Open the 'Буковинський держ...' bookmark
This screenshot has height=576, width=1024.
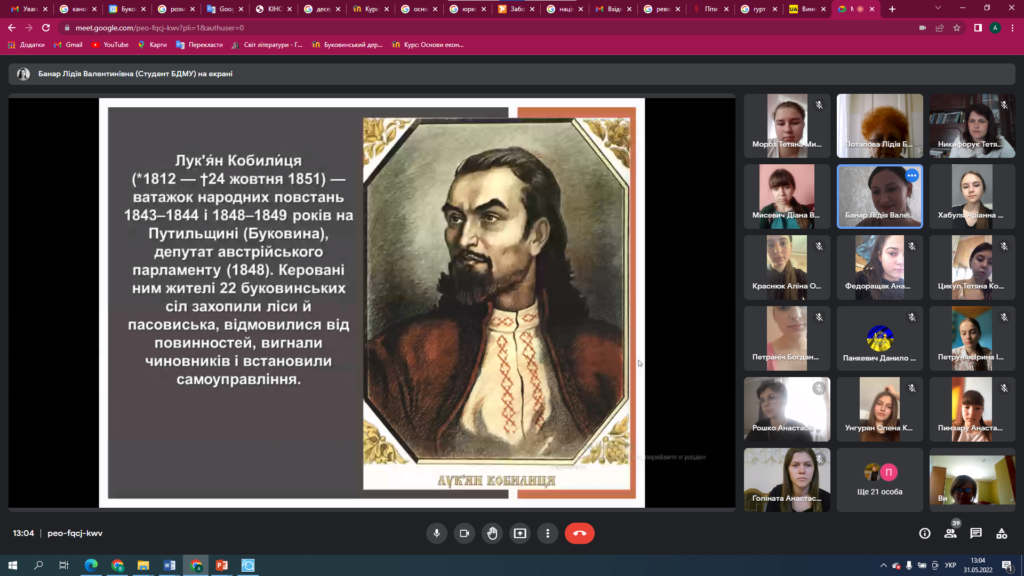347,45
